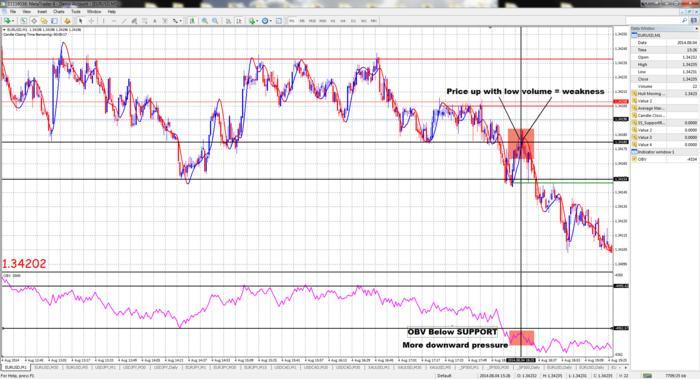Click the zoom in magnifier icon
This screenshot has width=700, height=379.
204,21
